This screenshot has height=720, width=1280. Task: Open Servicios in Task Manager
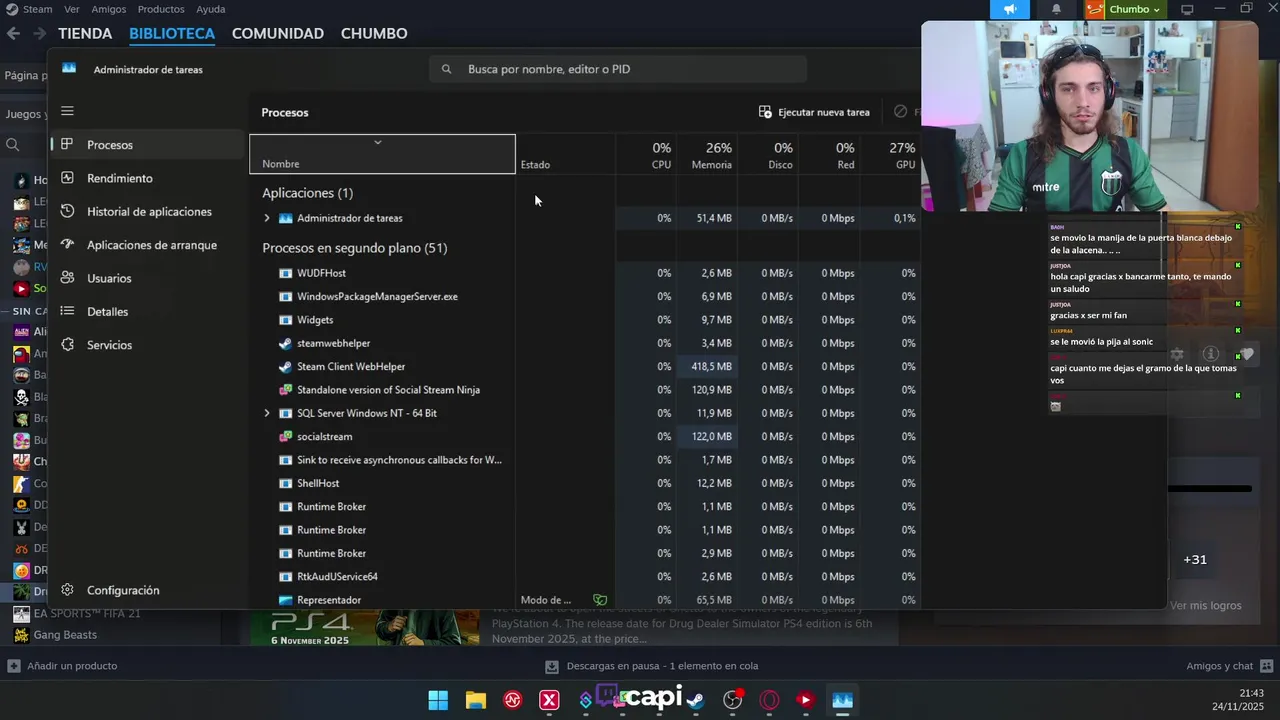[x=149, y=345]
